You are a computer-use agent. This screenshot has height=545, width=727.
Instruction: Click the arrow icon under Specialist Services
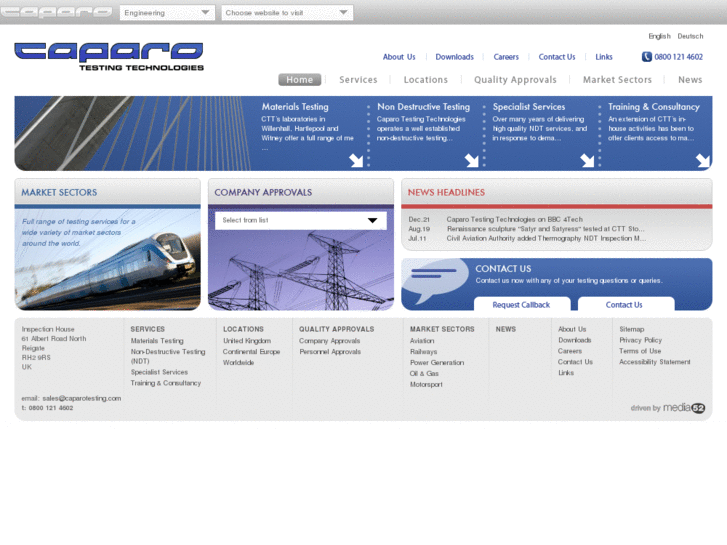point(587,160)
